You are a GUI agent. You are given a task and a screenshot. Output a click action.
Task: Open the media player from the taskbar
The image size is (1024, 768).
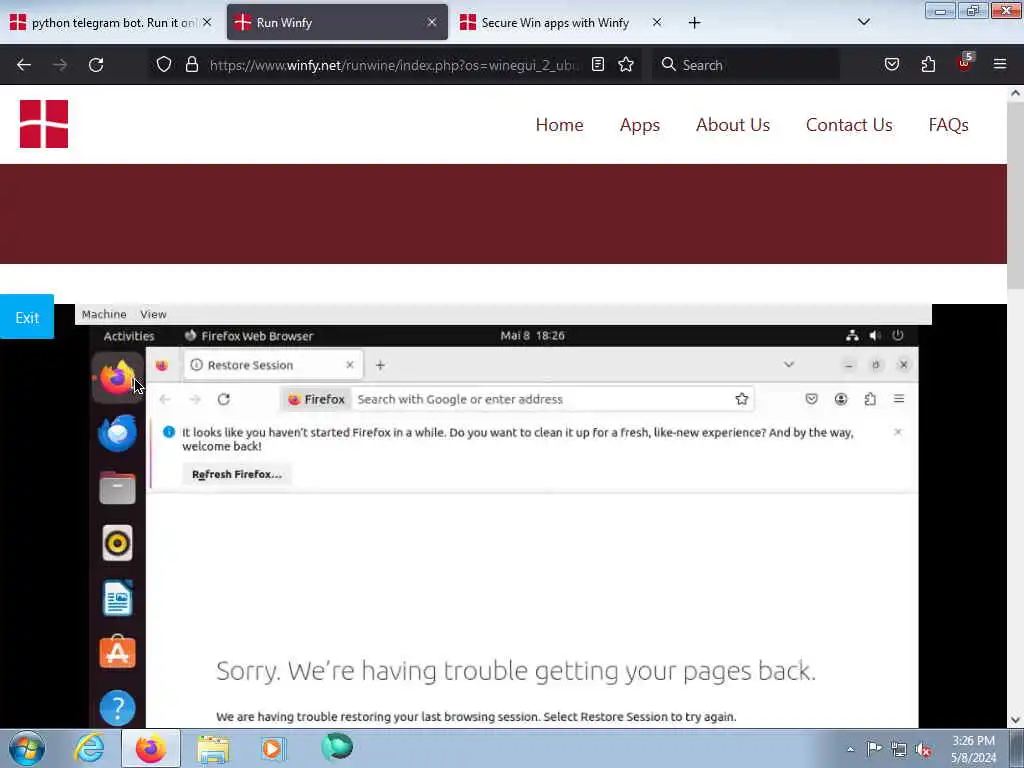[273, 748]
